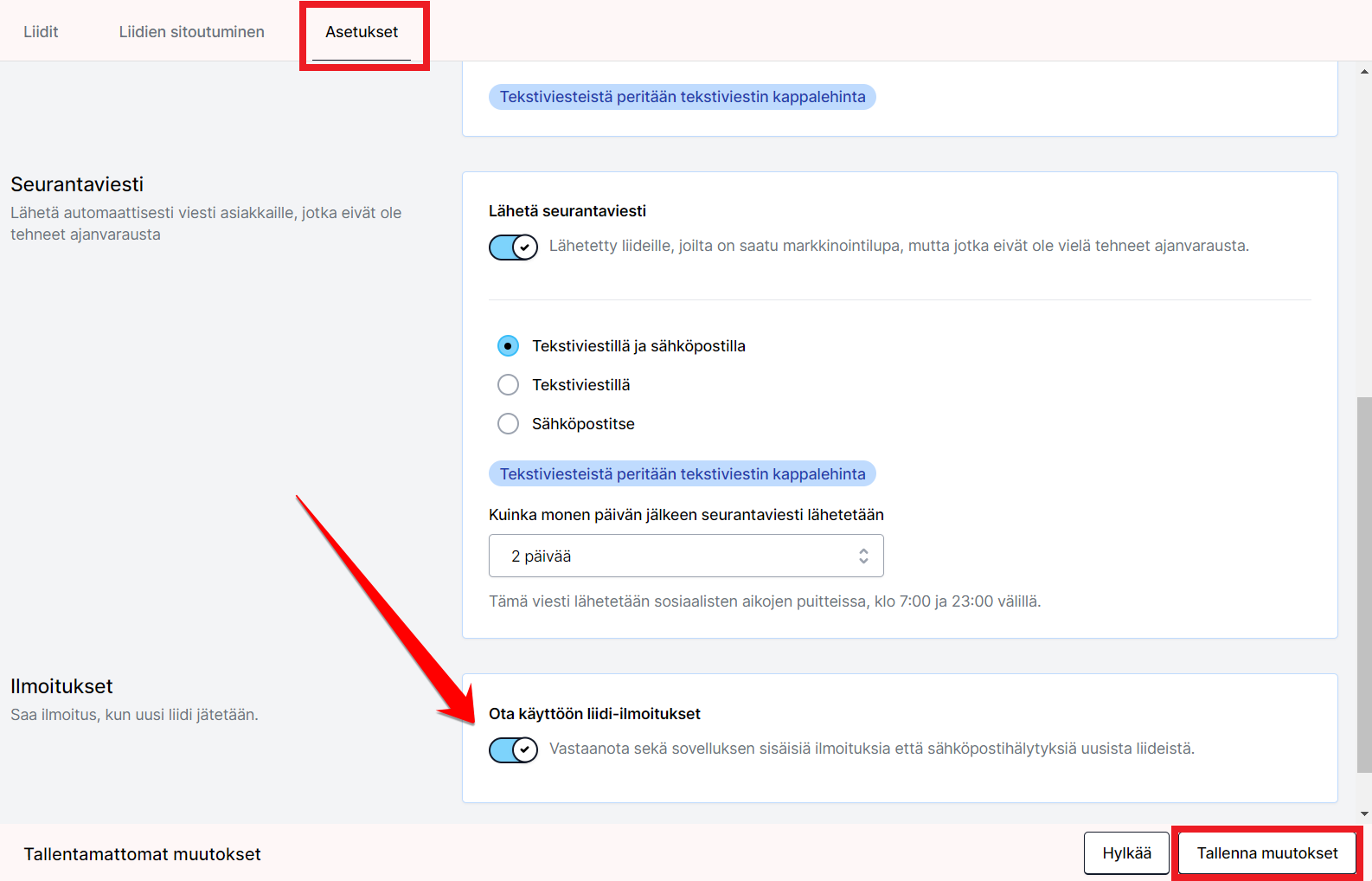Image resolution: width=1372 pixels, height=881 pixels.
Task: Click the topmost text message pricing badge
Action: tap(682, 97)
